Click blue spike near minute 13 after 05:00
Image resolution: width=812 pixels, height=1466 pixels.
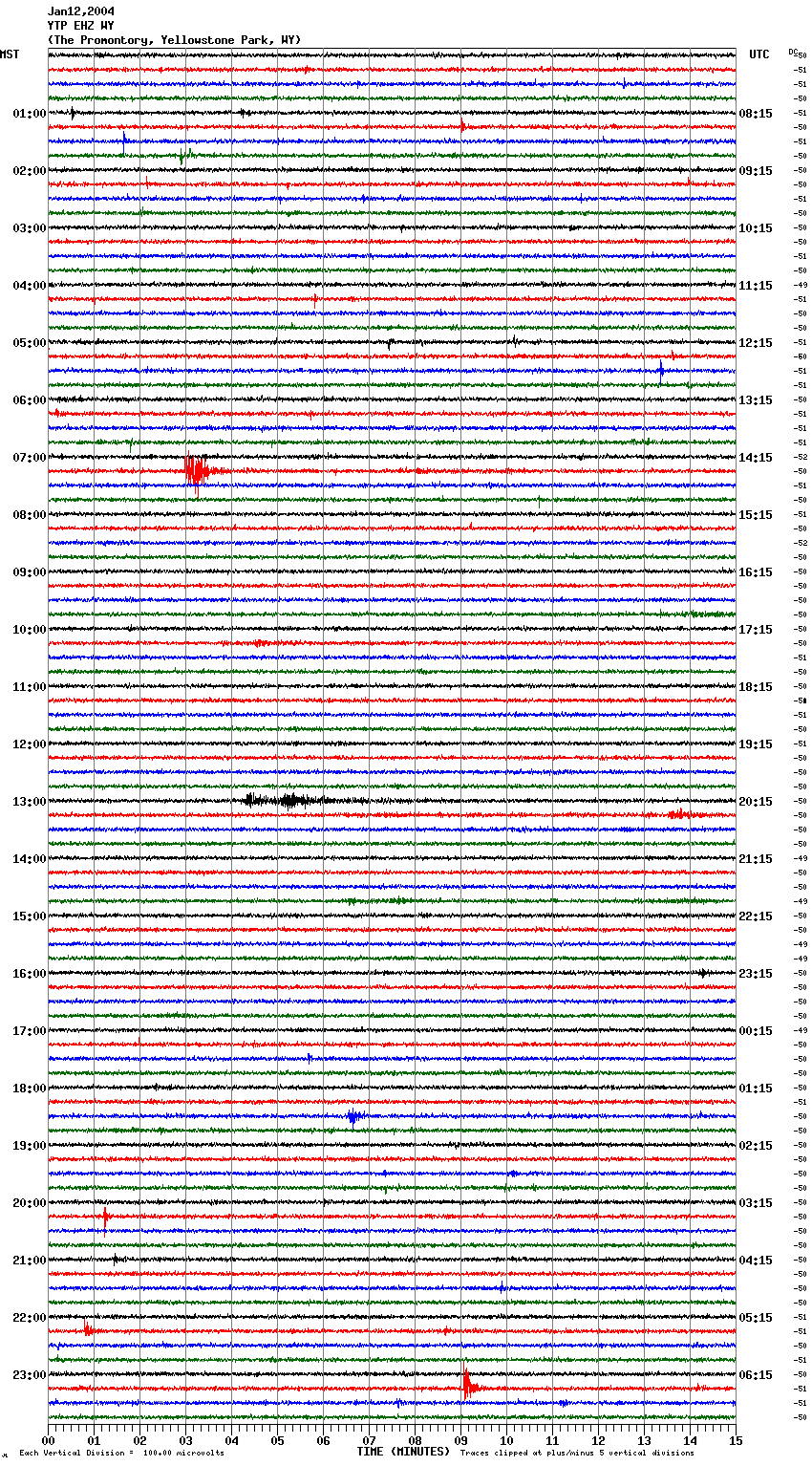660,371
